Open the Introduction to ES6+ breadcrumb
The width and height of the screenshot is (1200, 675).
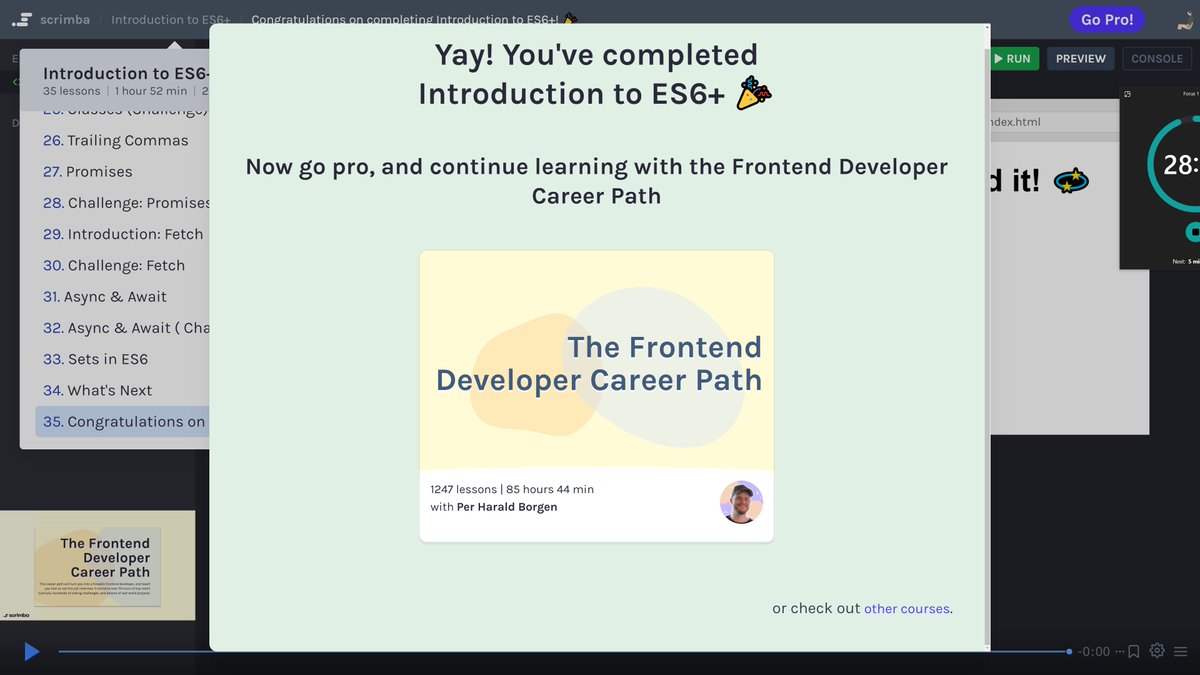point(170,19)
